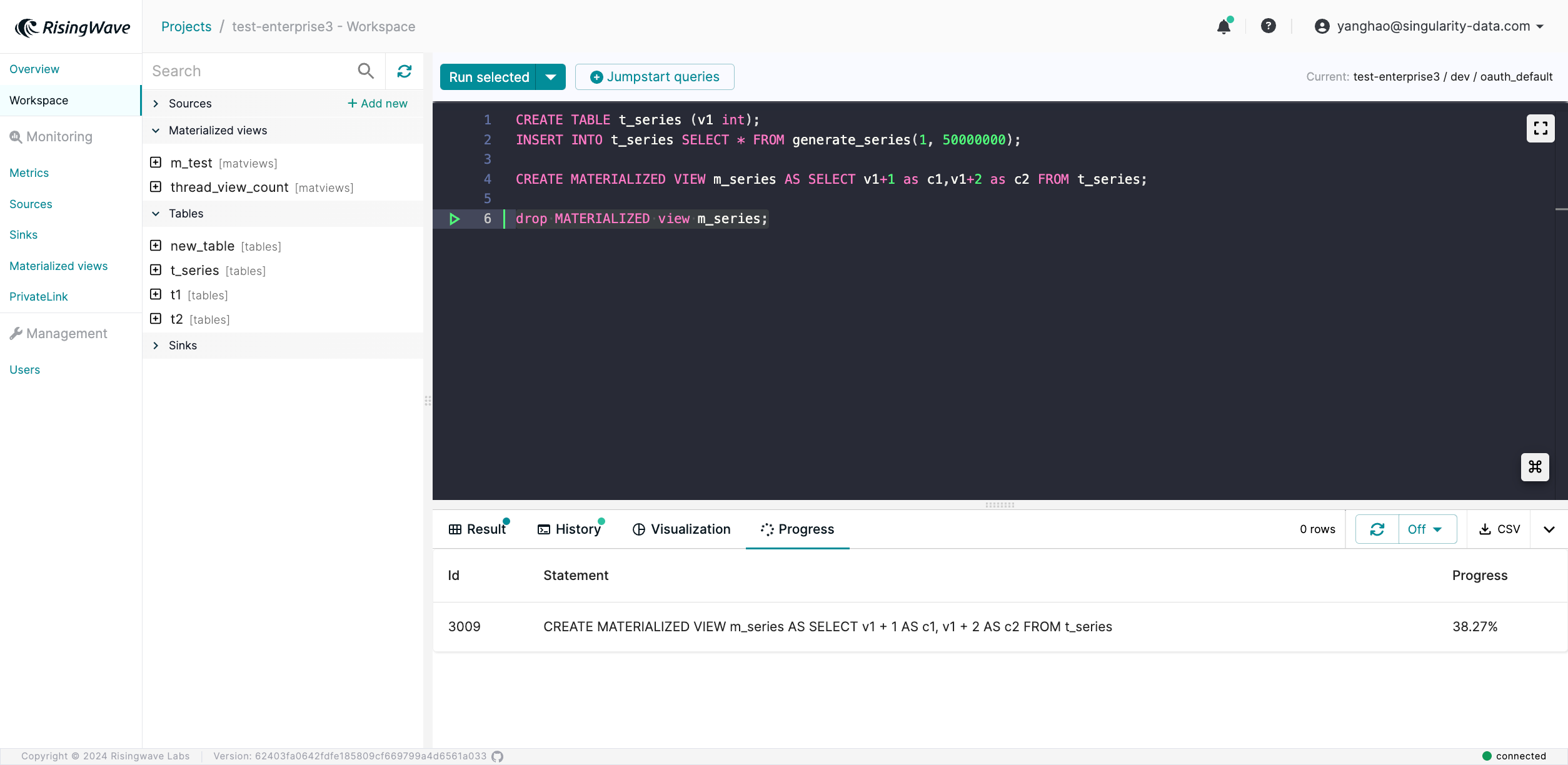
Task: Click the help question mark icon
Action: 1268,26
